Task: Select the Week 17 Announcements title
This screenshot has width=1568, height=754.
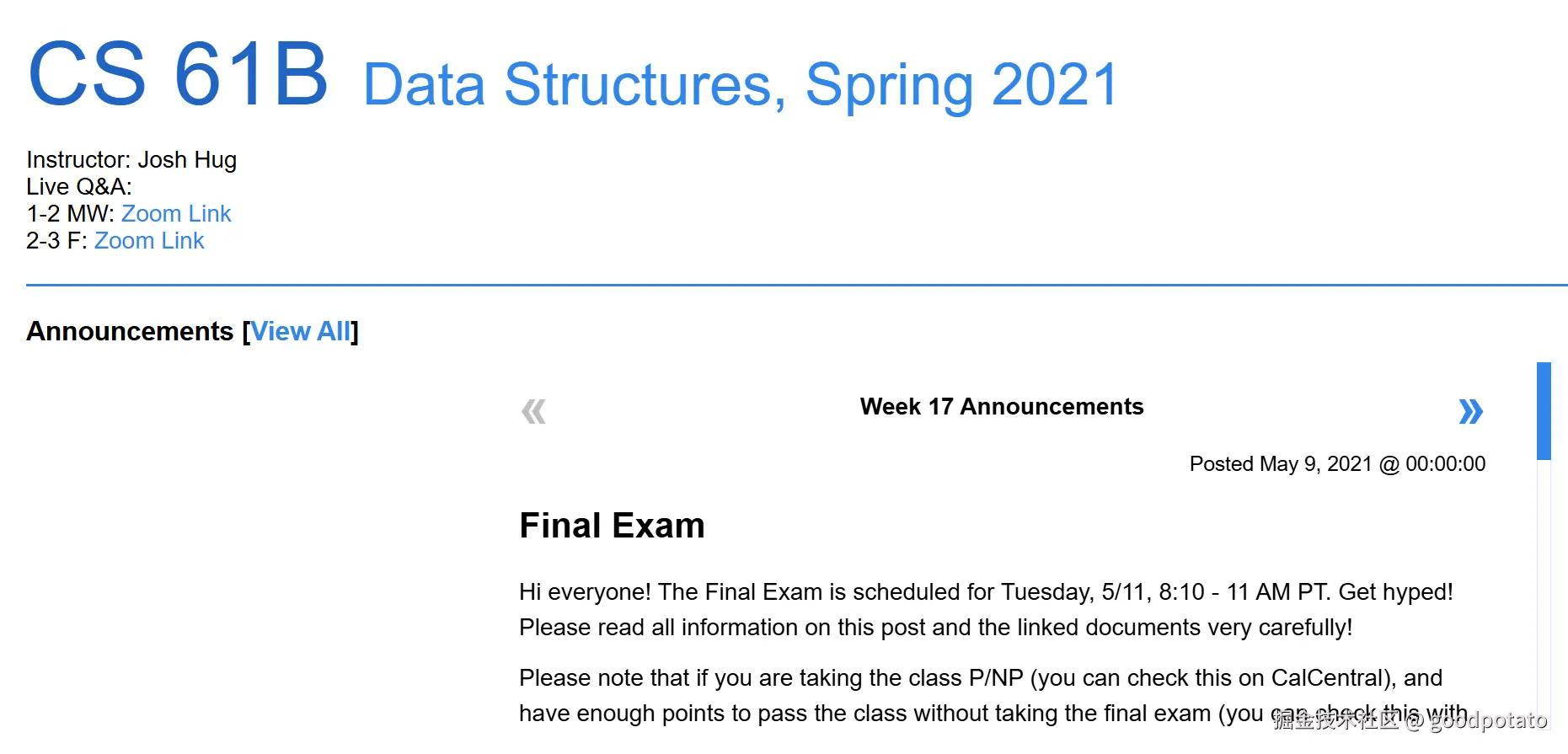Action: [1001, 407]
